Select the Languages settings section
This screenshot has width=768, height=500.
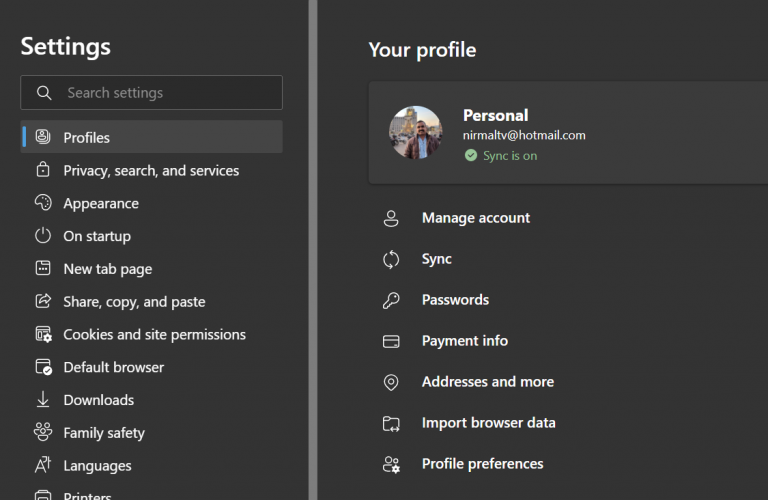97,466
